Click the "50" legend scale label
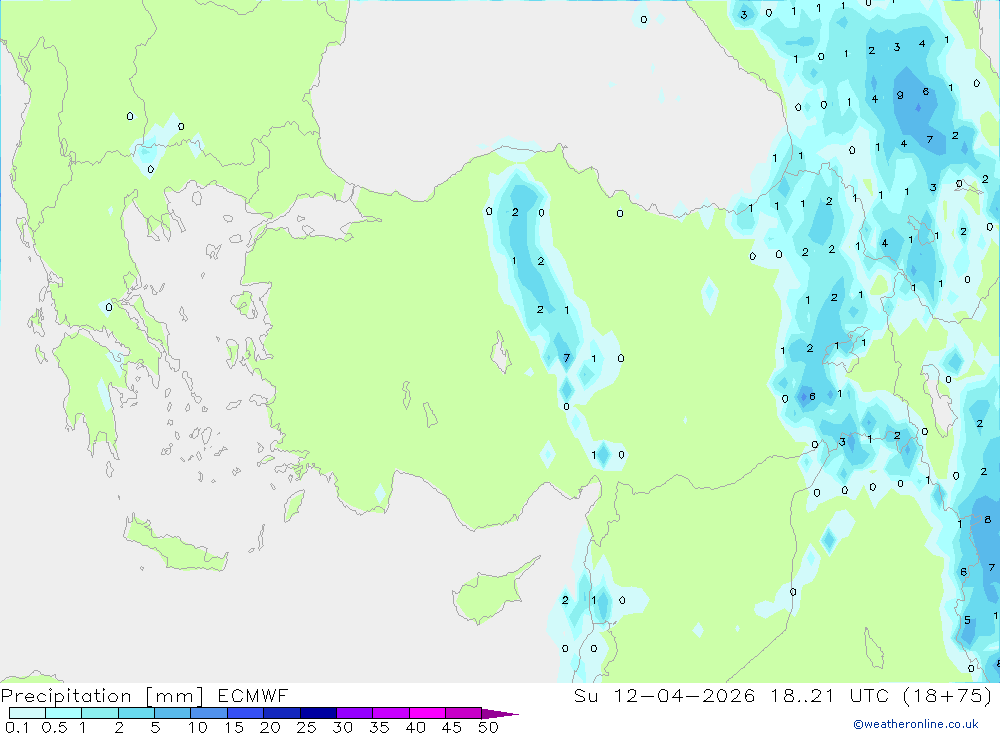The width and height of the screenshot is (1000, 733). coord(488,727)
